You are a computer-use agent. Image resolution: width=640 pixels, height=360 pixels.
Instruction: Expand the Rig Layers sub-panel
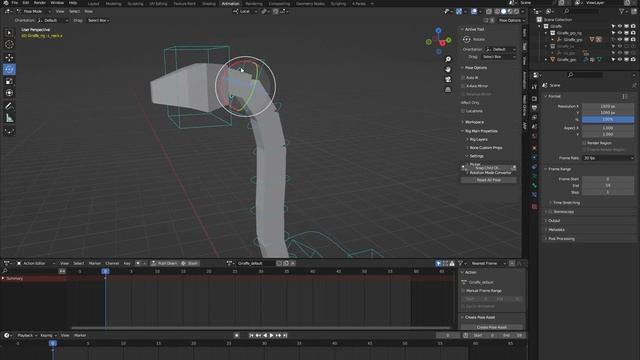pos(478,140)
